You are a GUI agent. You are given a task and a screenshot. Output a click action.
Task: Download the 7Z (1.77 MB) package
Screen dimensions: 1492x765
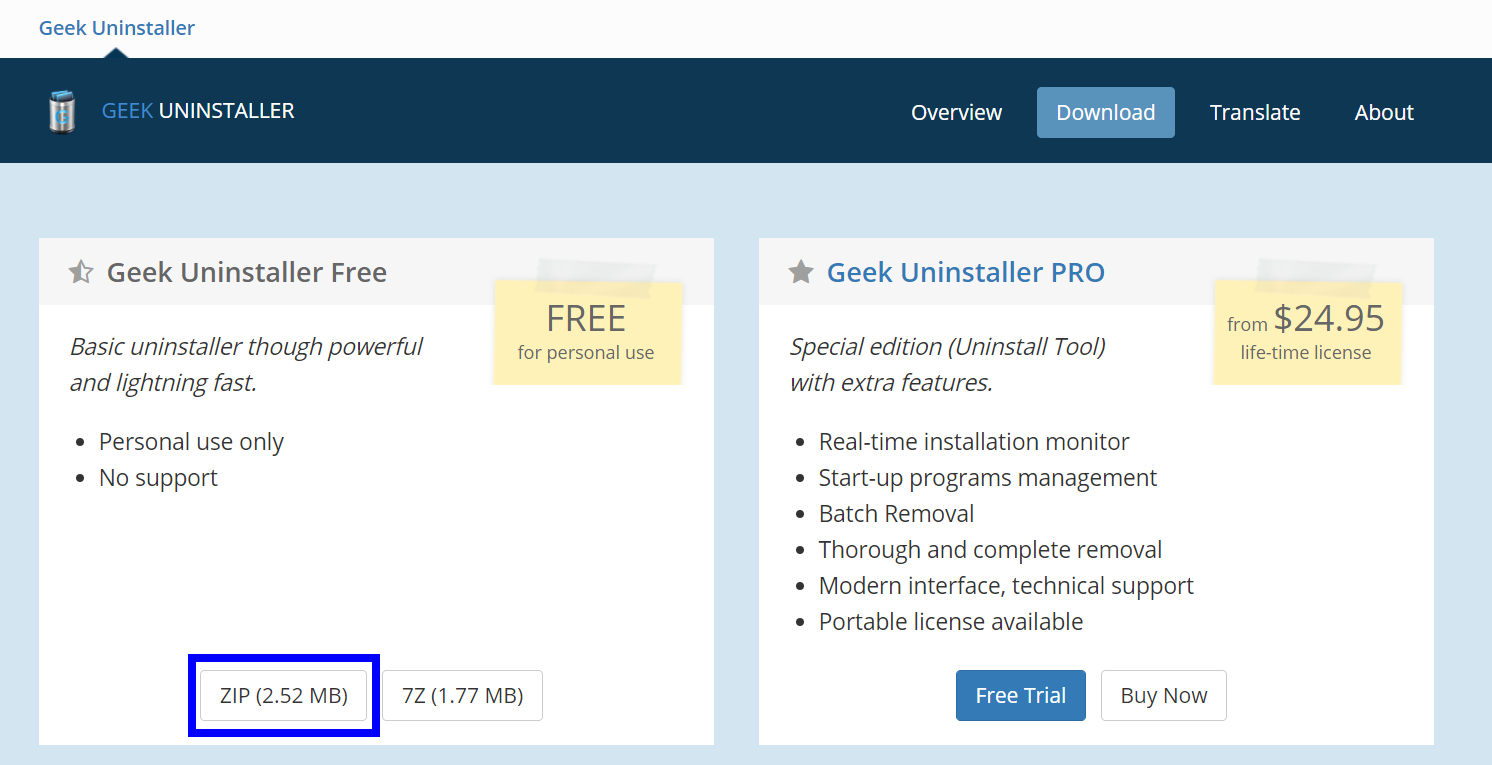[462, 695]
